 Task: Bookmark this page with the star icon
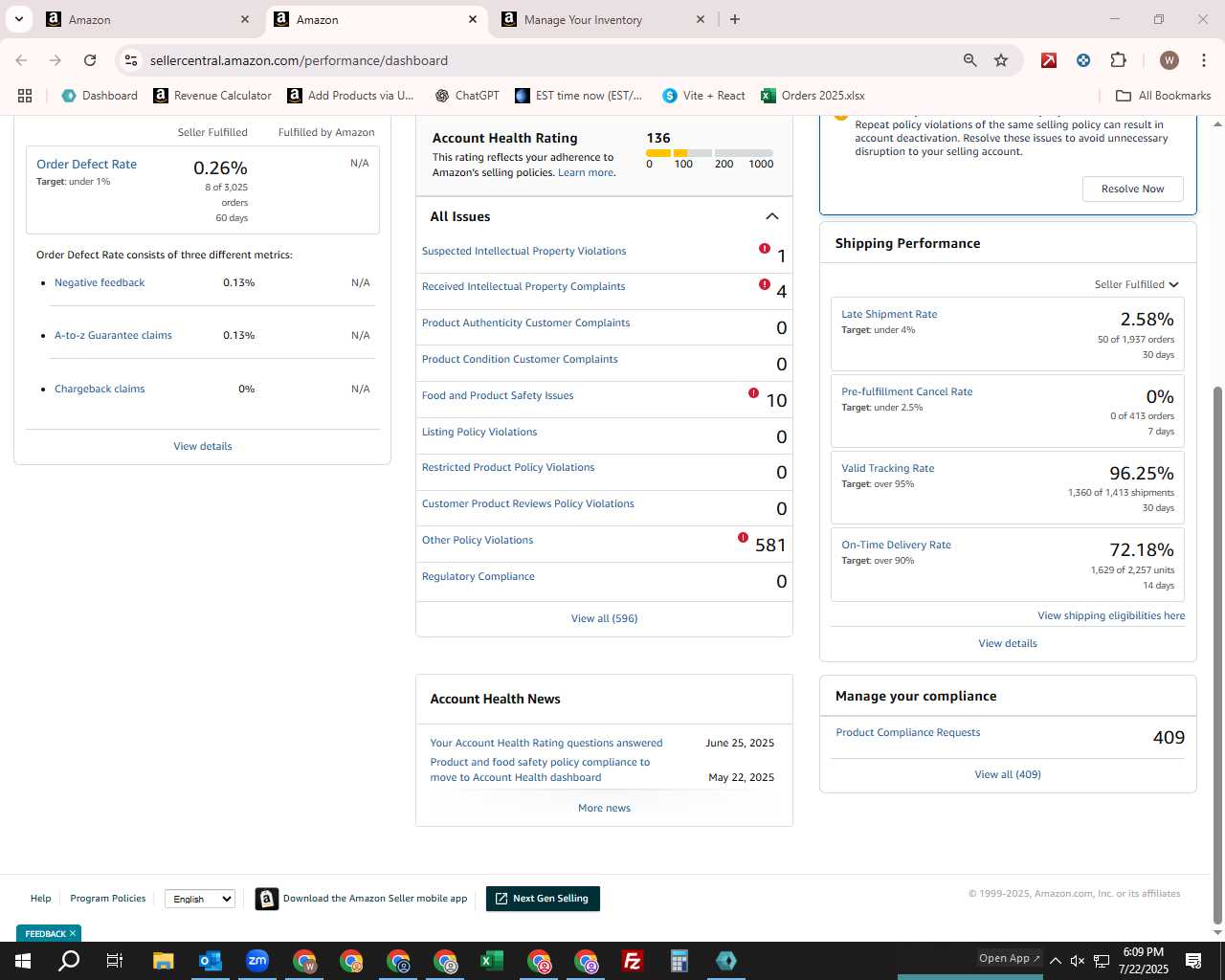click(1001, 60)
